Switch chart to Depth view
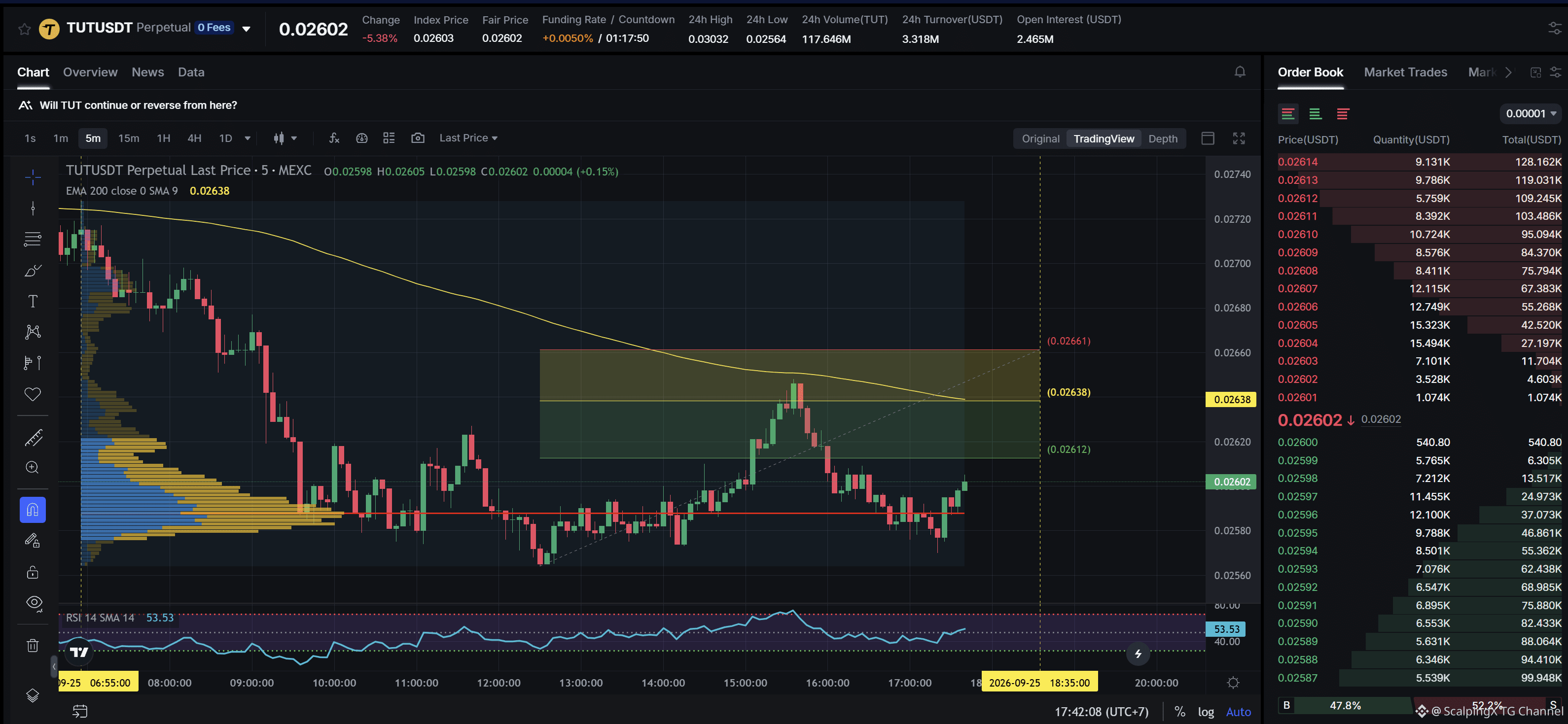 pyautogui.click(x=1163, y=138)
